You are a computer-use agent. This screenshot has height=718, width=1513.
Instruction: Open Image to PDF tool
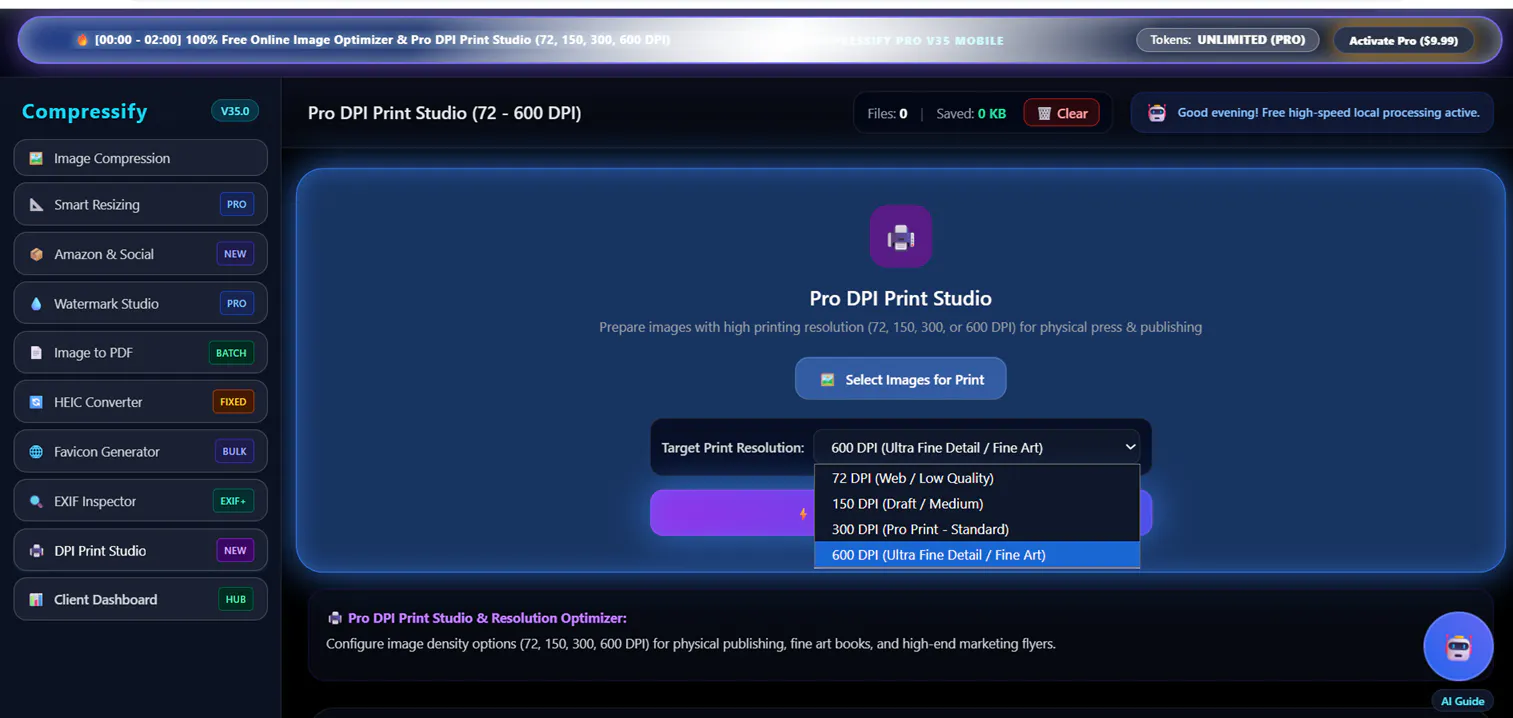(x=141, y=353)
